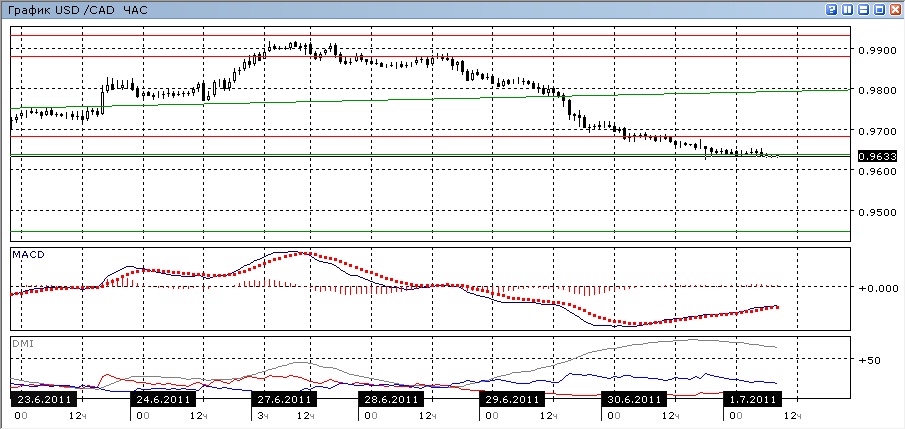This screenshot has width=905, height=429.
Task: Click the +0.000 MACD scale label
Action: tap(877, 288)
